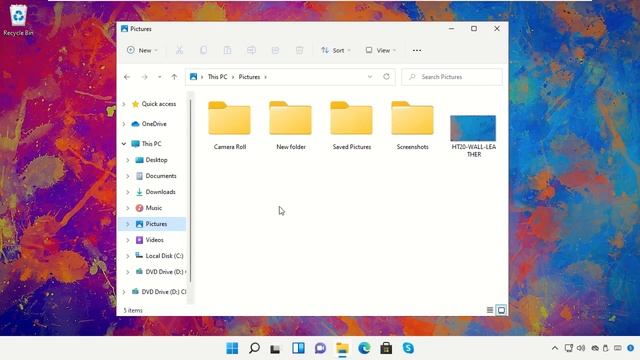Open the recent locations dropdown arrow
640x360 pixels.
[160, 77]
